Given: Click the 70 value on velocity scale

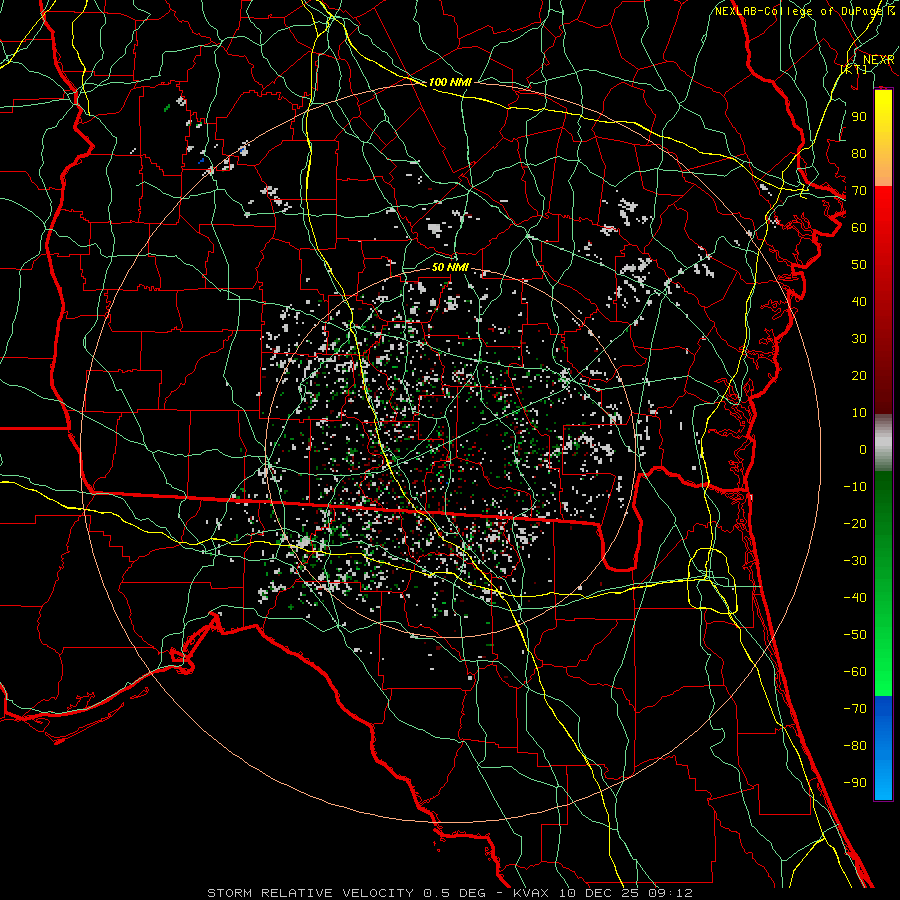Looking at the screenshot, I should [x=859, y=191].
